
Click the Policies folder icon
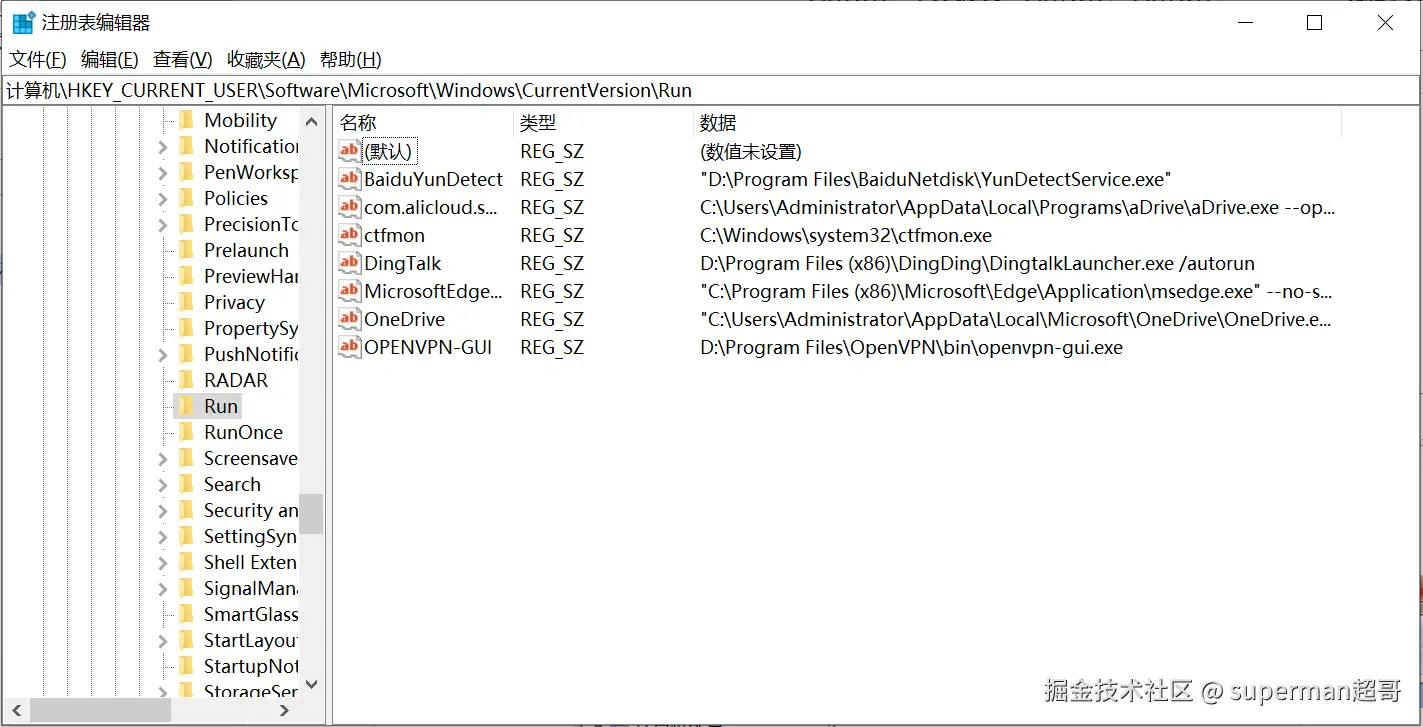coord(186,198)
